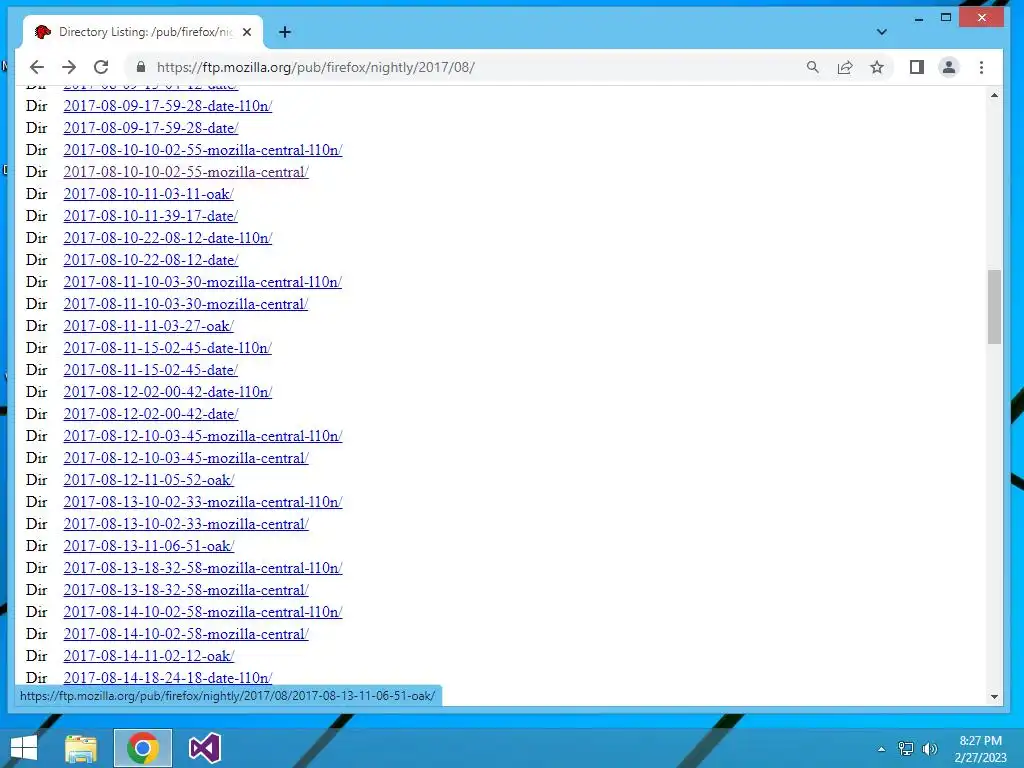Open a new tab with the plus button

[285, 32]
